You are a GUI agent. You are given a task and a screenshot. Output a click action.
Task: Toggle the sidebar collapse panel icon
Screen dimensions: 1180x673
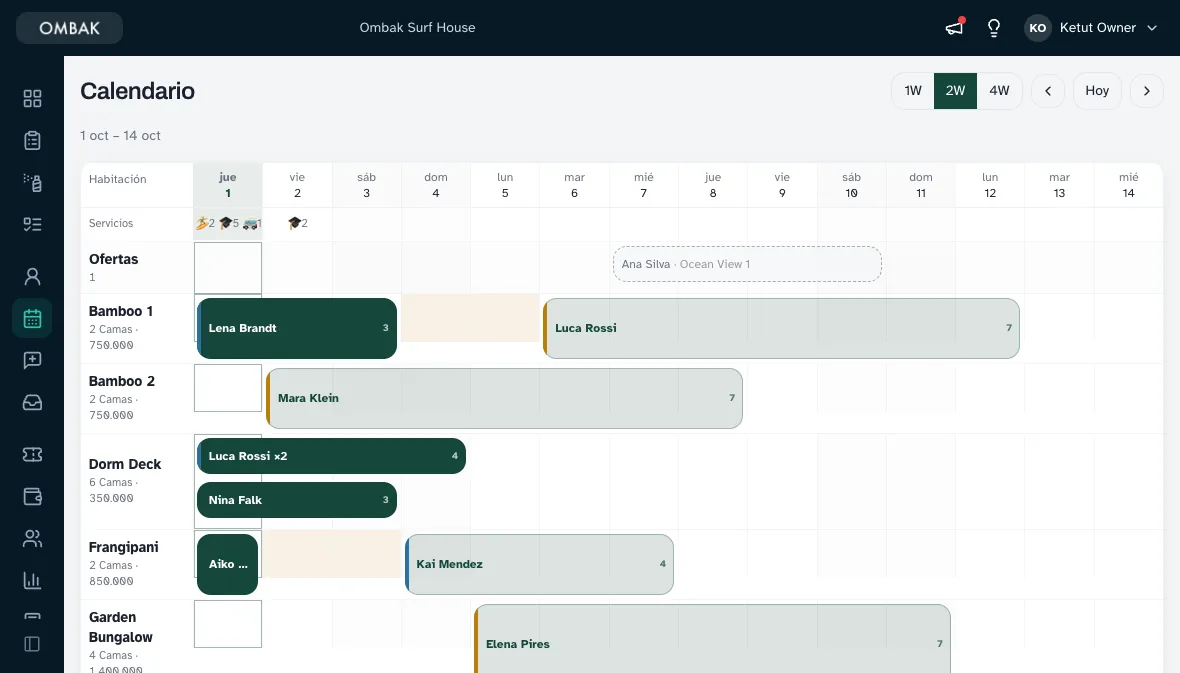[x=32, y=644]
